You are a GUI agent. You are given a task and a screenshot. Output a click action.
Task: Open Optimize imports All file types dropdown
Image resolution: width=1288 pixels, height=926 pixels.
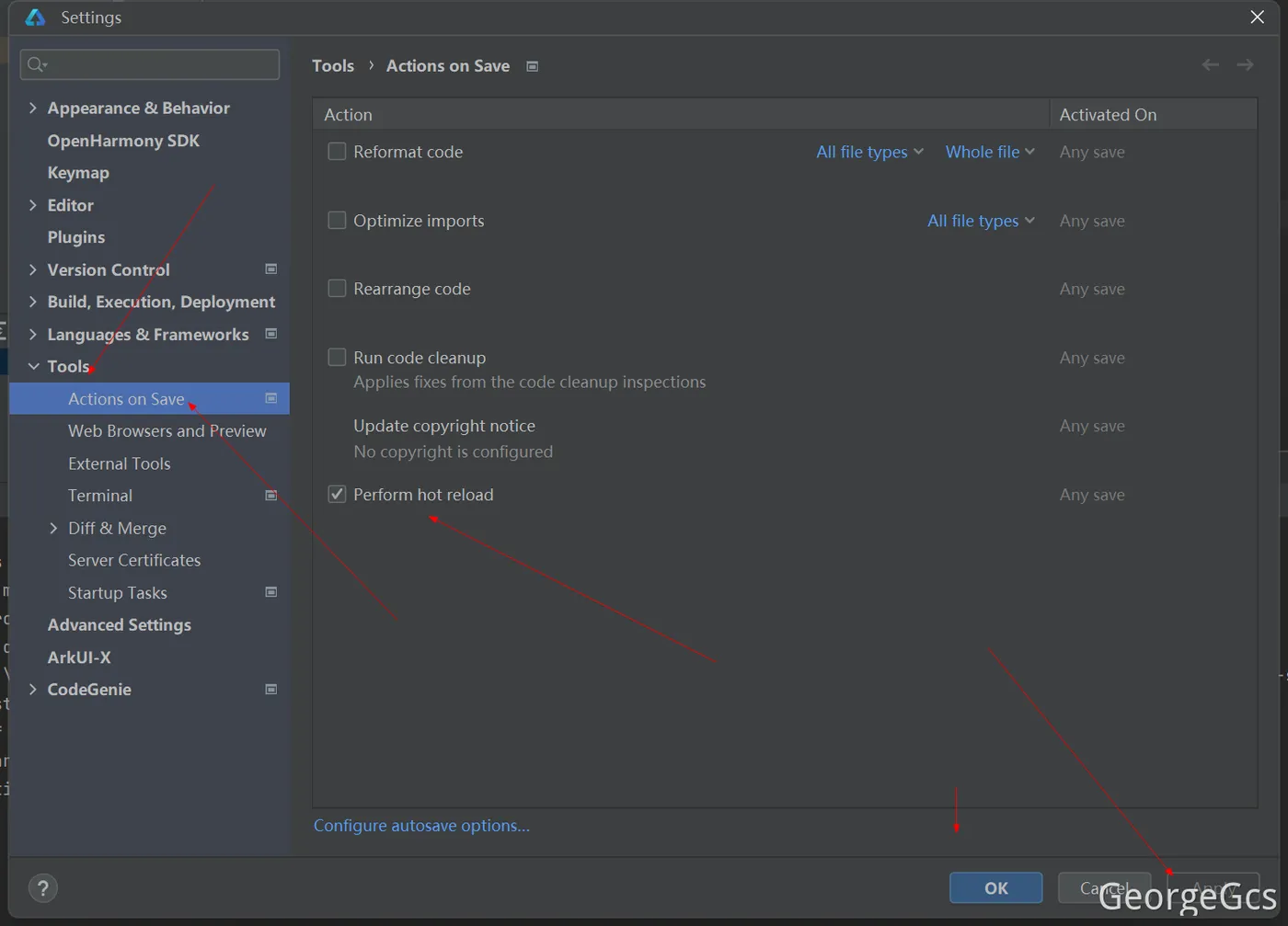(981, 221)
